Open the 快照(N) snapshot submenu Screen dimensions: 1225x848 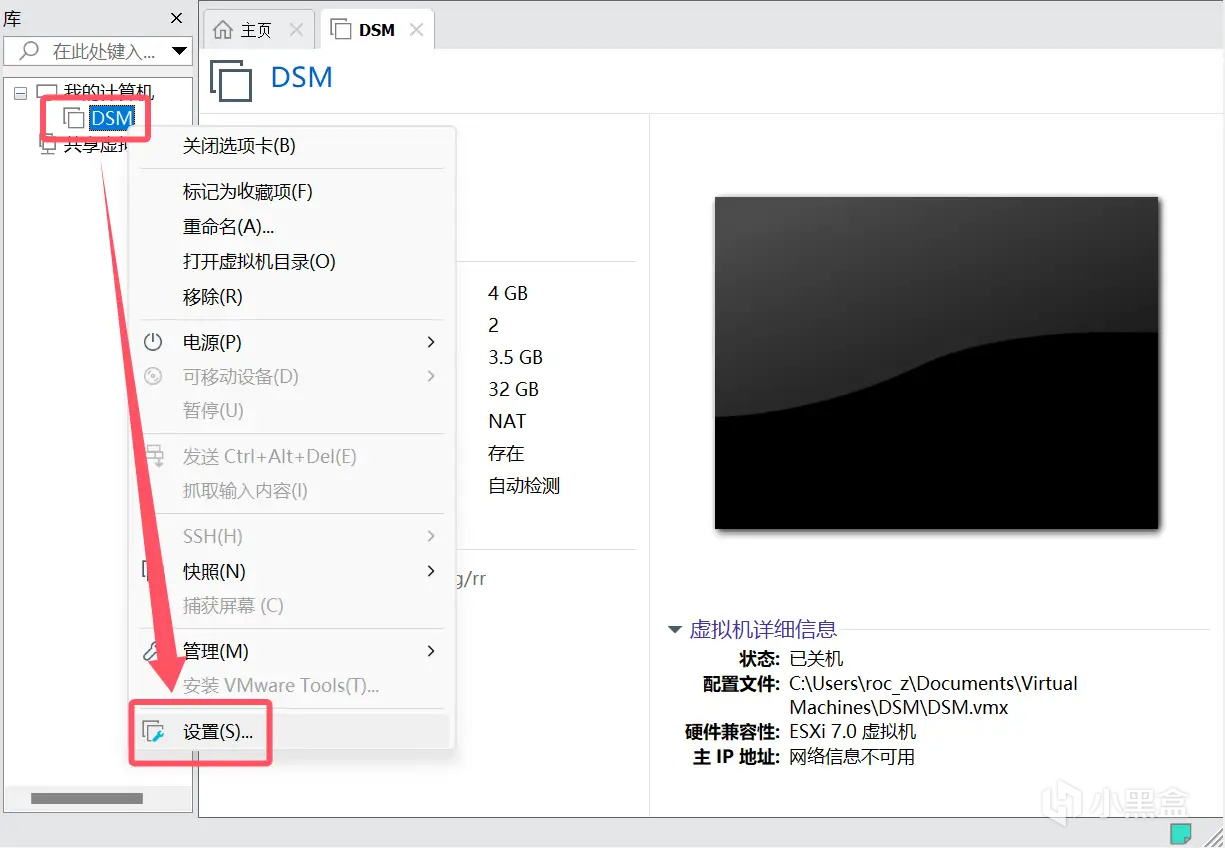292,571
